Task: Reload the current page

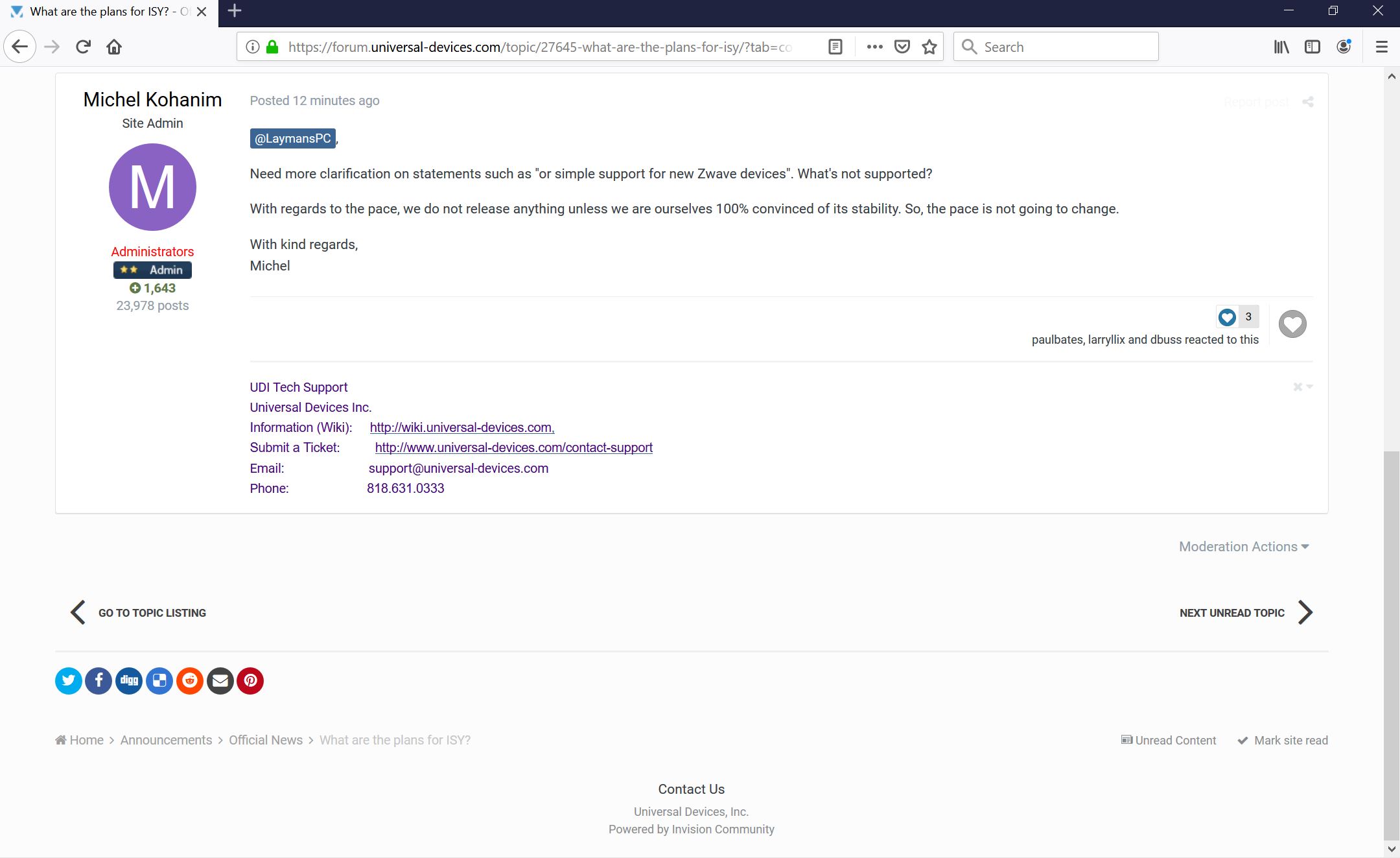Action: (x=83, y=47)
